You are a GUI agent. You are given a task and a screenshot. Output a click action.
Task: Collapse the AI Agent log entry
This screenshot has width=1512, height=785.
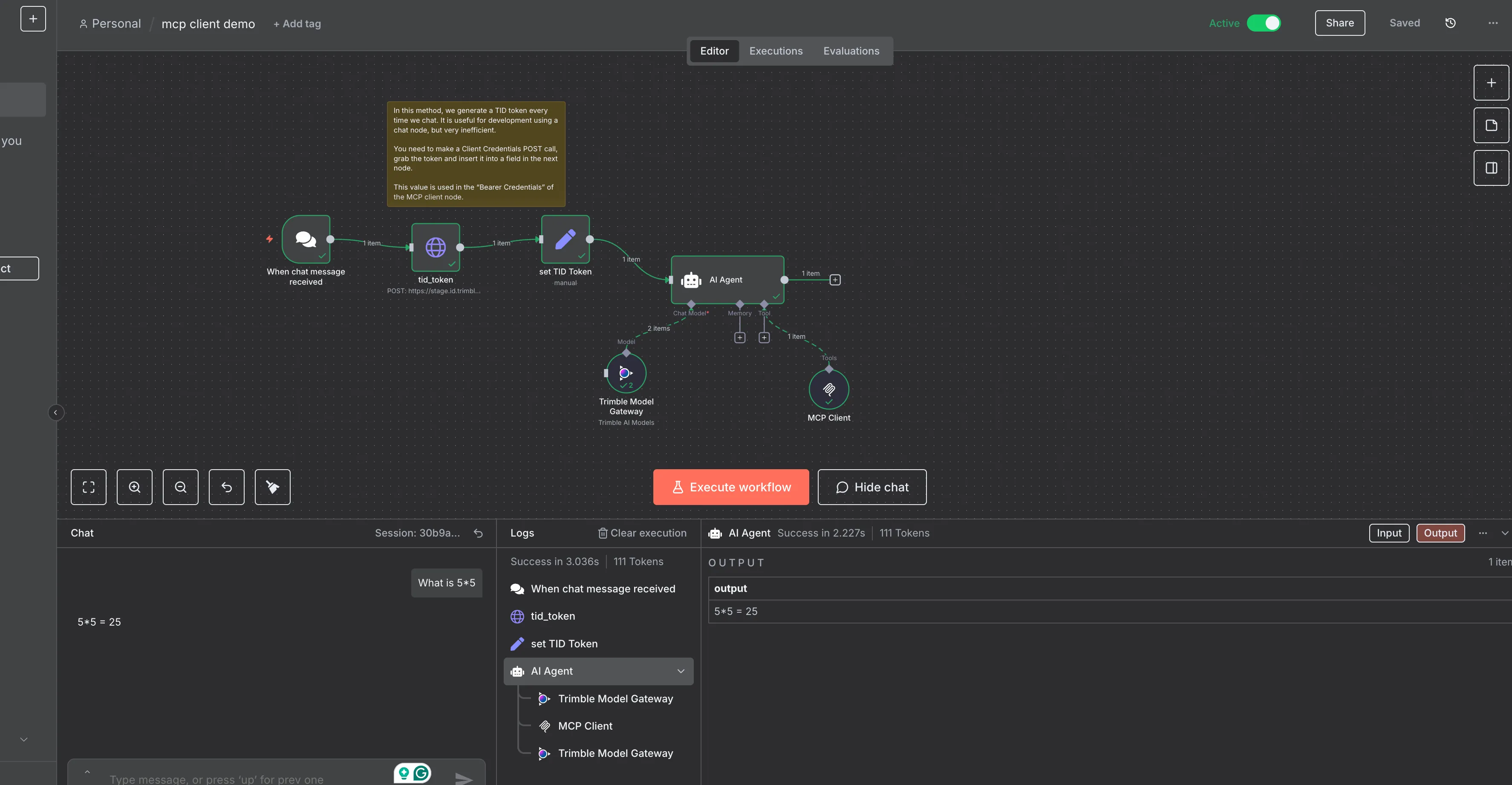pos(681,671)
